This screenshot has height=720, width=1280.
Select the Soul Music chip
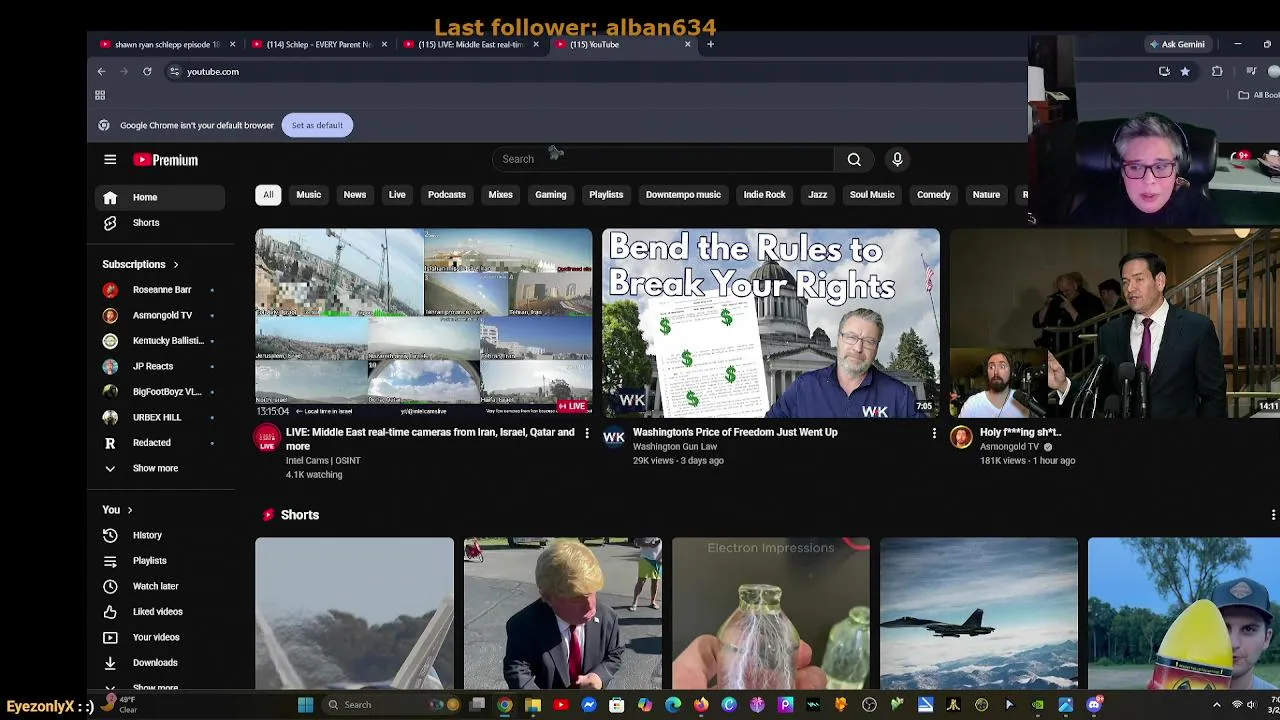(872, 195)
